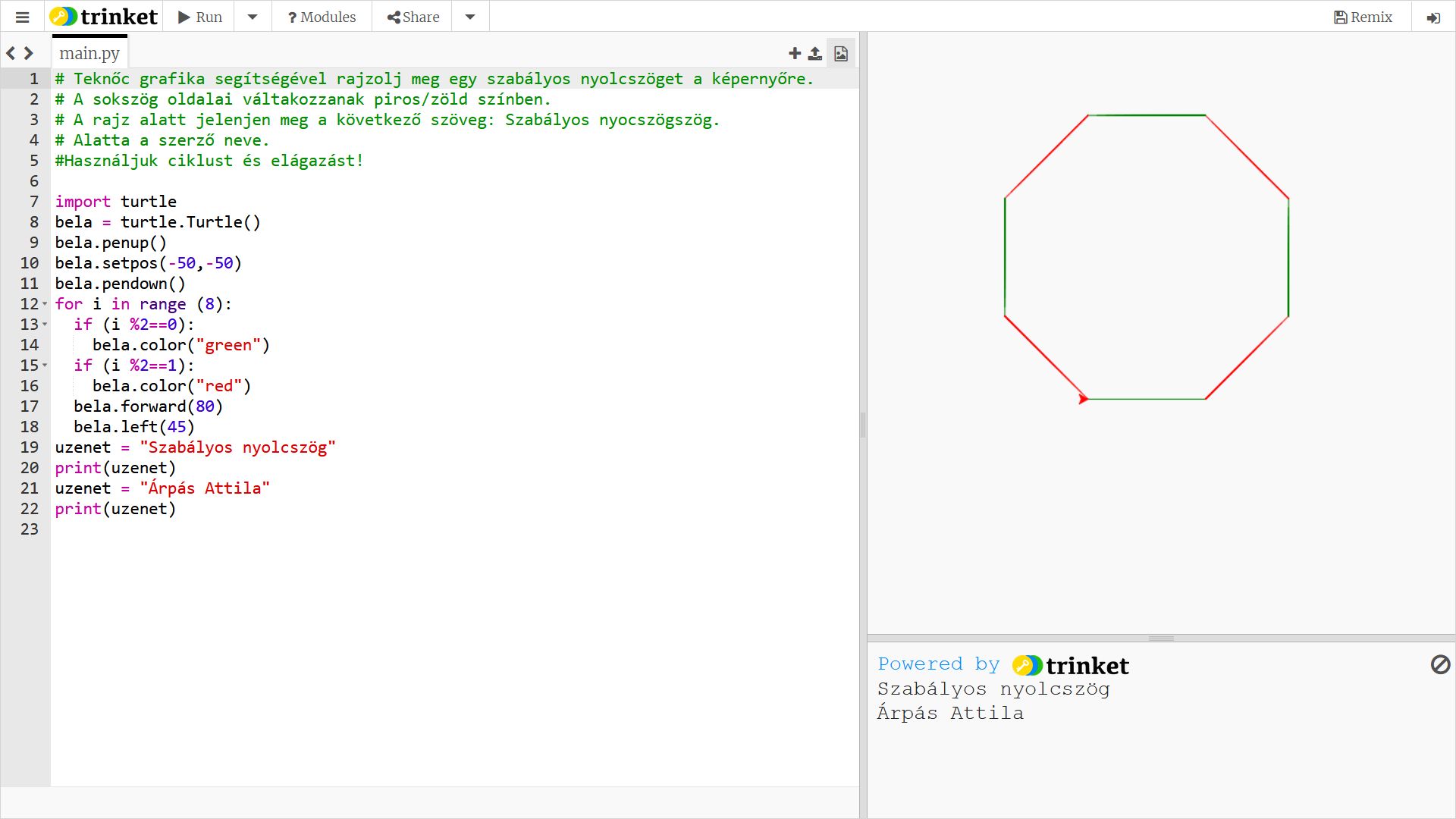The height and width of the screenshot is (819, 1456).
Task: Click the Share button
Action: [x=413, y=17]
